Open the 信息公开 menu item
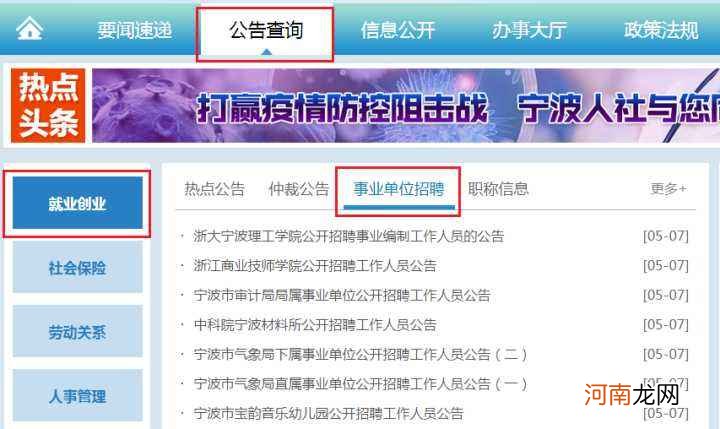 coord(398,30)
